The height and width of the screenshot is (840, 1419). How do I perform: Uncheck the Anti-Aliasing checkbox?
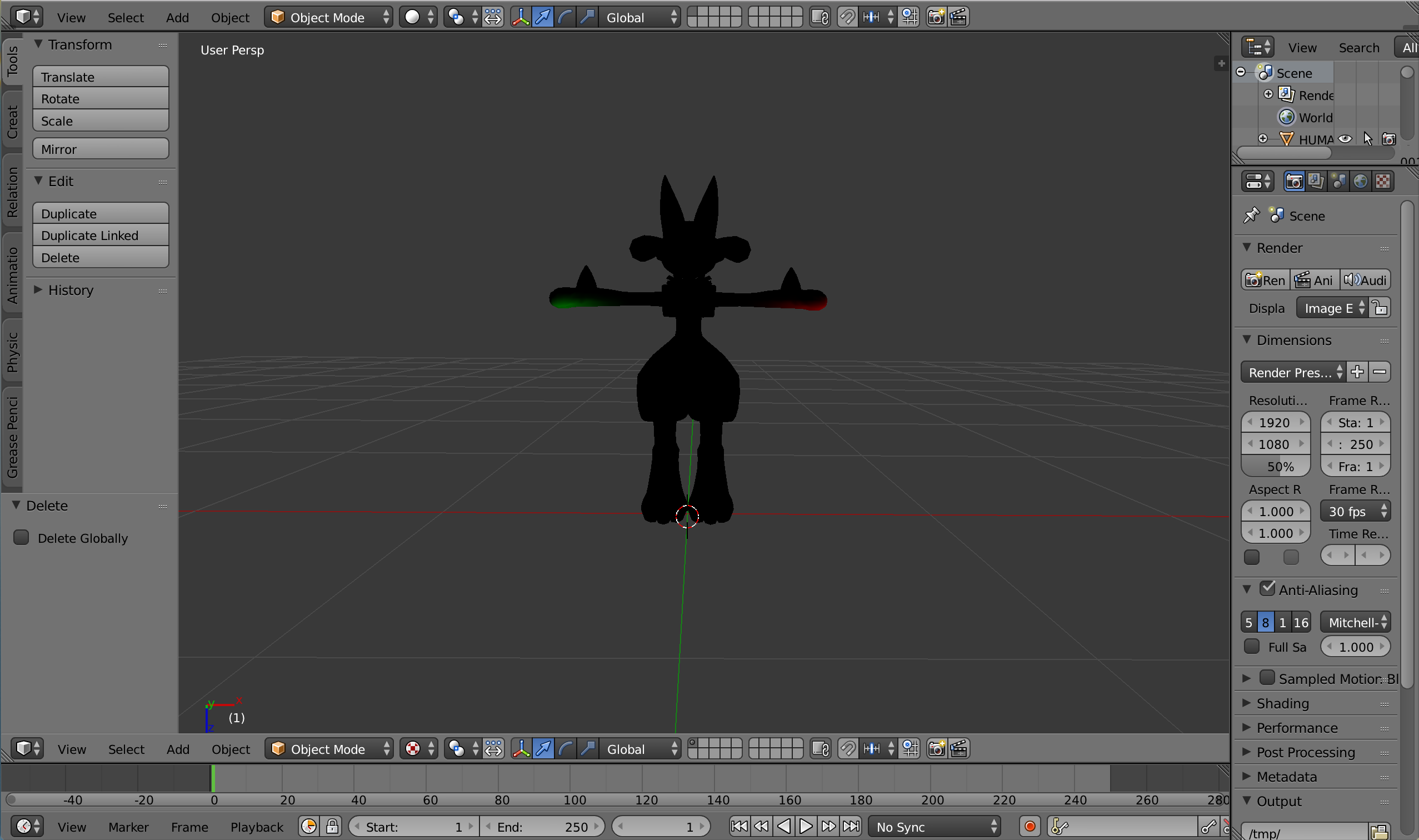coord(1267,589)
